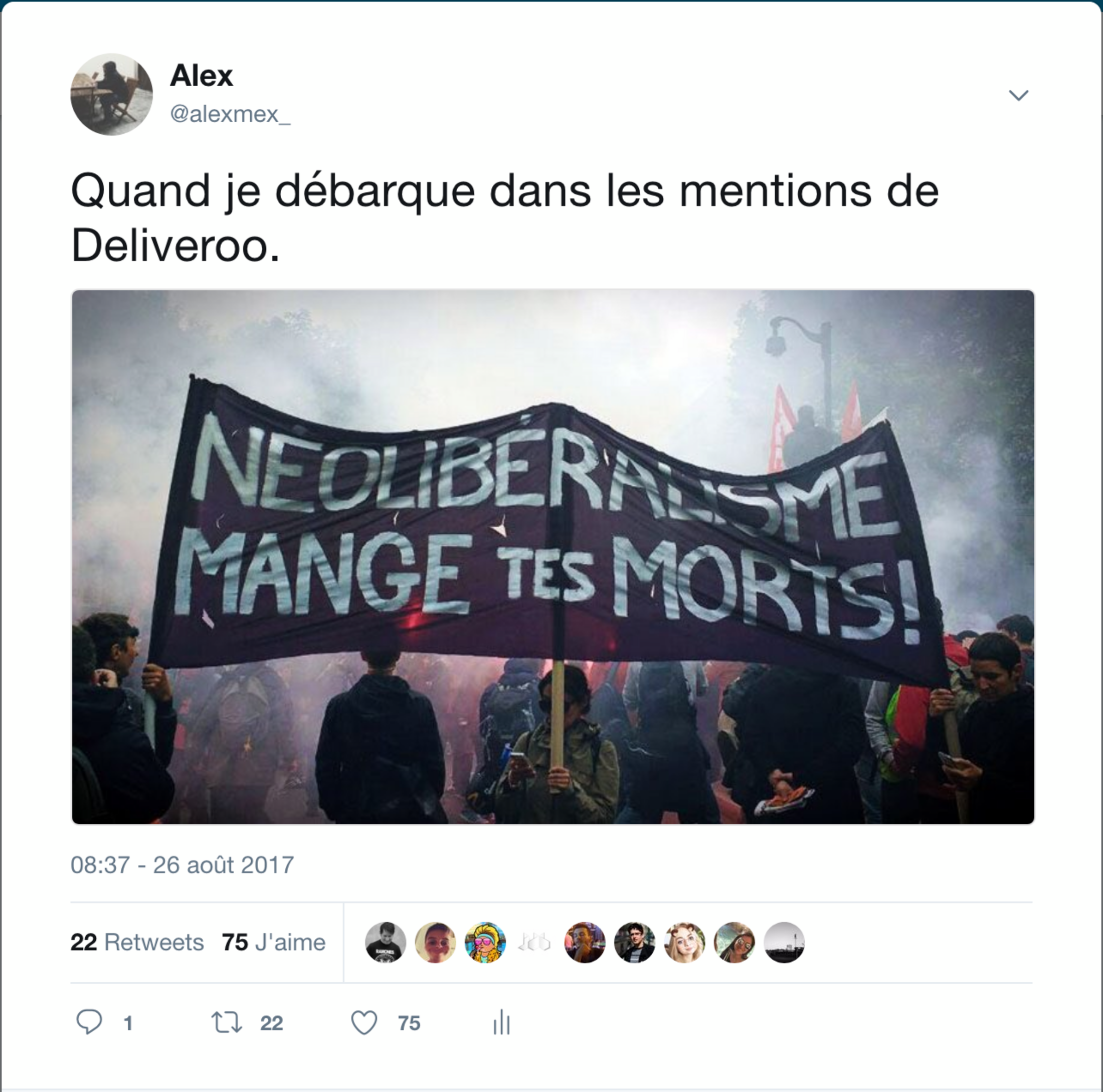
Task: Like the tweet with the heart icon
Action: [x=363, y=1022]
